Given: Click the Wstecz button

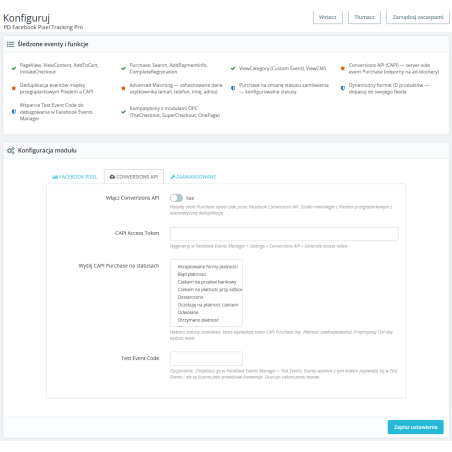Looking at the screenshot, I should 328,17.
